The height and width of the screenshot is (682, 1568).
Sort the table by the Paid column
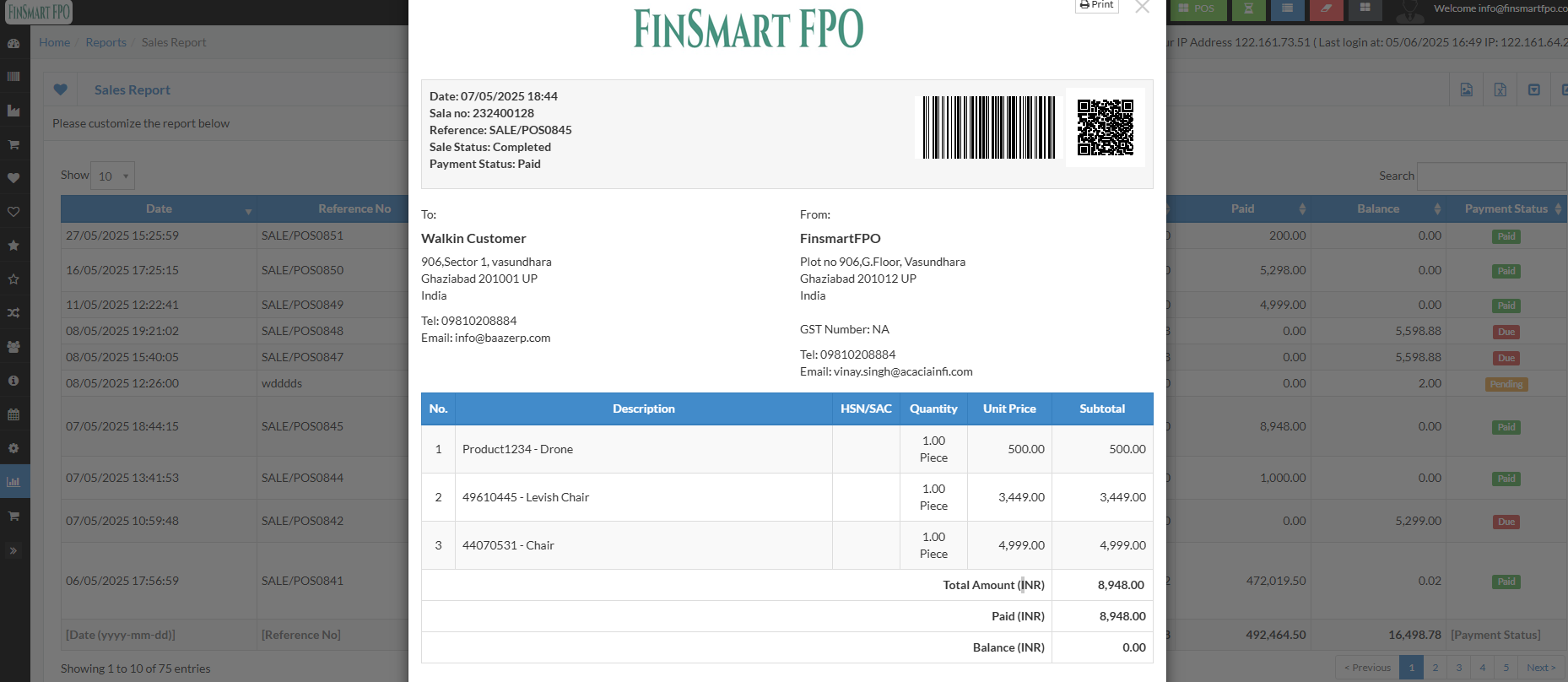click(1242, 208)
